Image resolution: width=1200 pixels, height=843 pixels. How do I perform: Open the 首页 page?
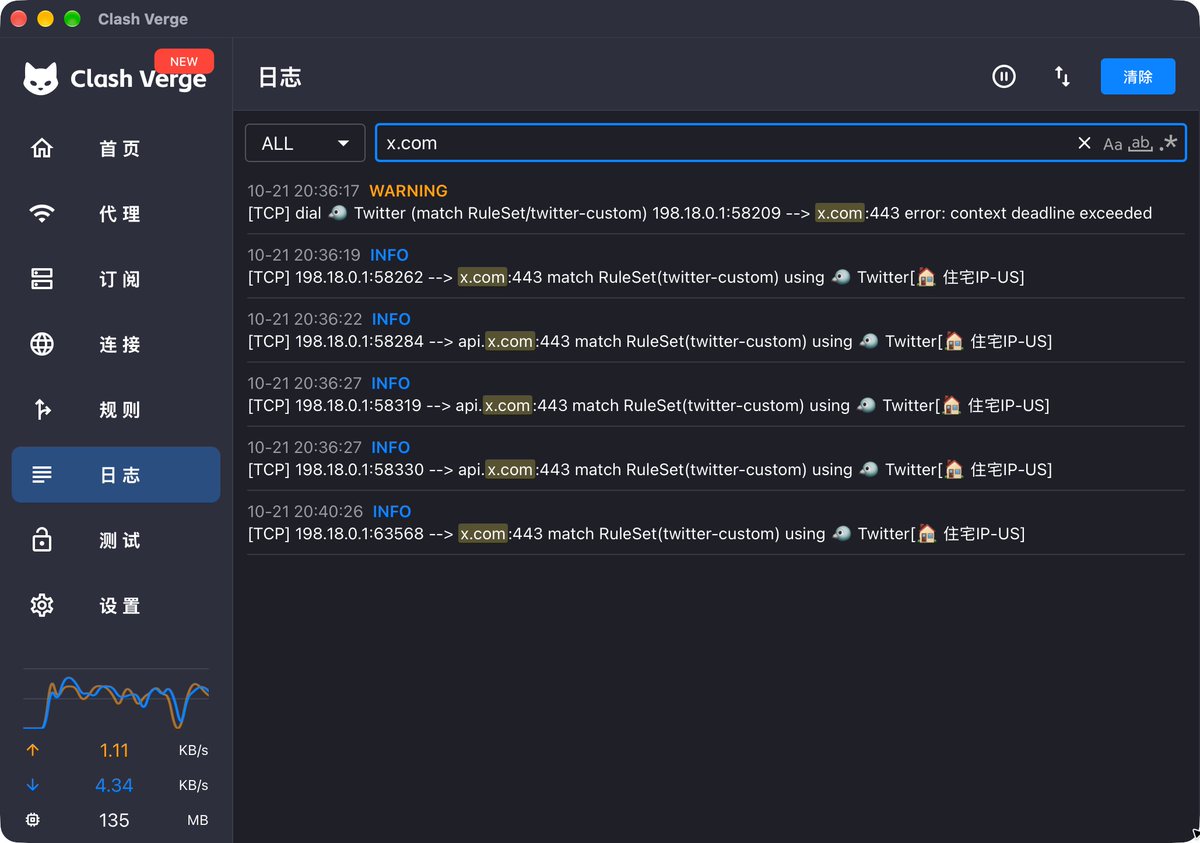[116, 148]
